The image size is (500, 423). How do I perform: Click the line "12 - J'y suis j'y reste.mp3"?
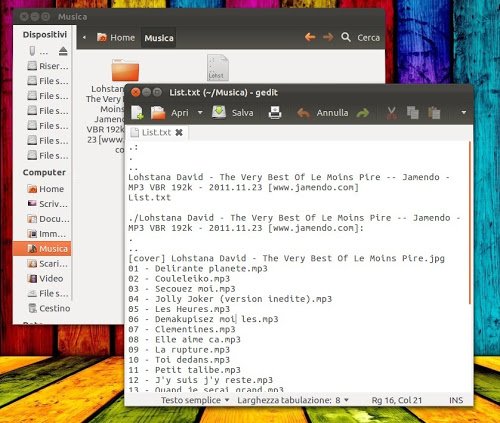tap(201, 380)
